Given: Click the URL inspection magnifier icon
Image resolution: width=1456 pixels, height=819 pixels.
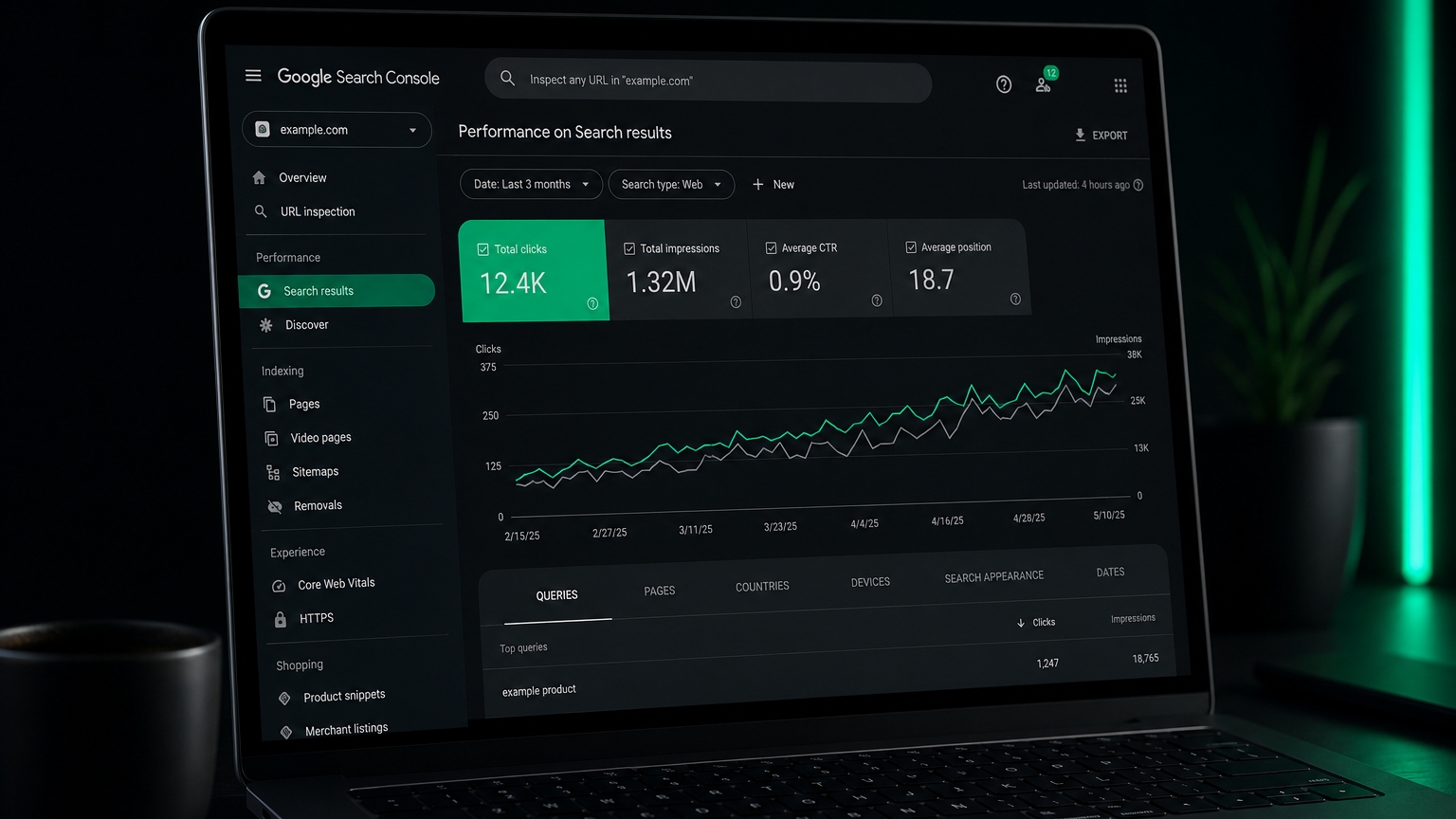Looking at the screenshot, I should (x=261, y=211).
